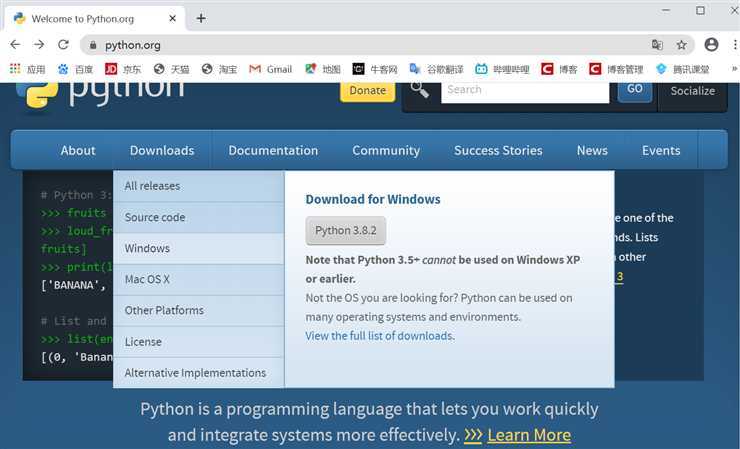
Task: Open the 百度 bookmark
Action: coord(76,69)
